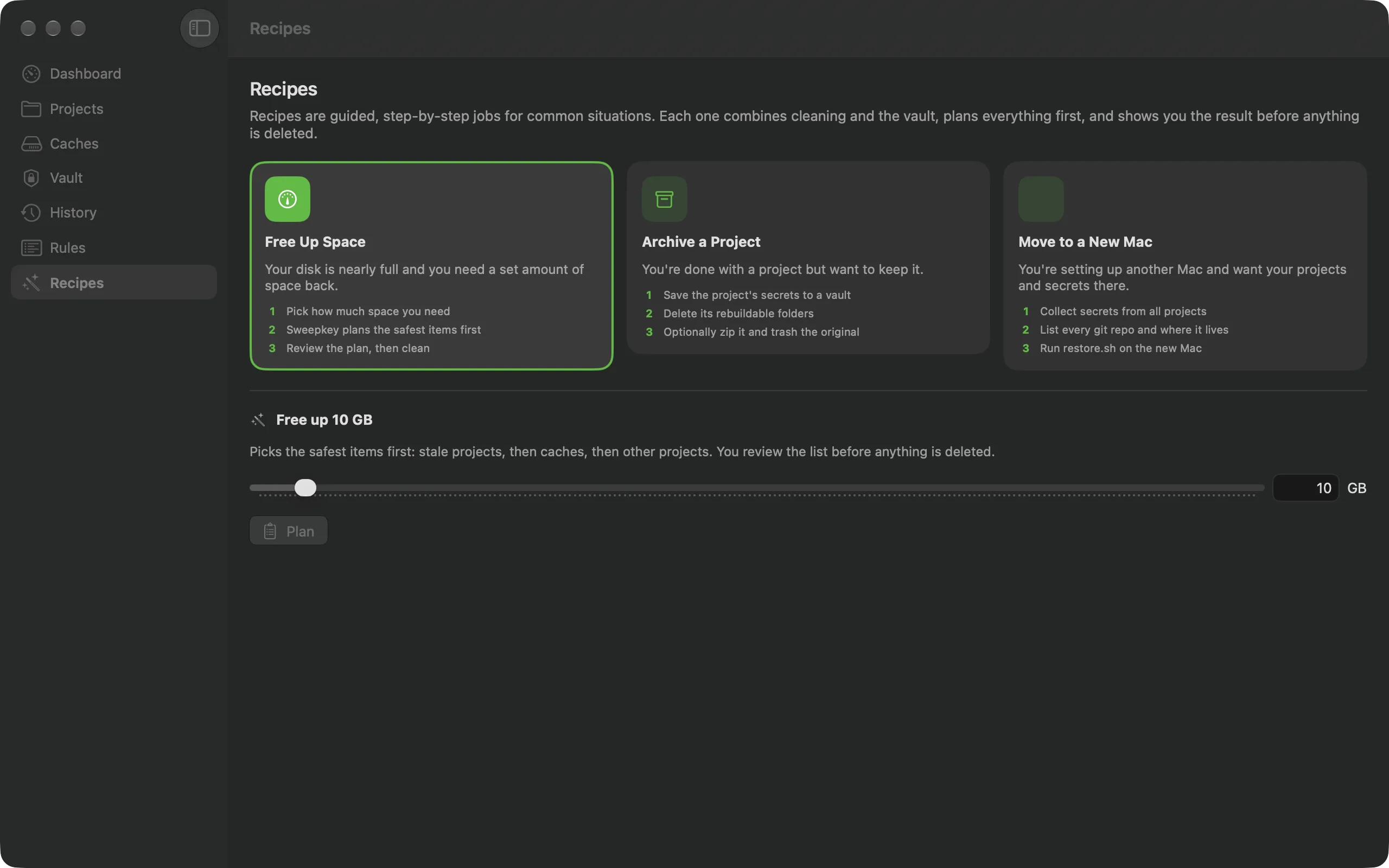Click 'Sweepkey plans the safest items first' step

pyautogui.click(x=384, y=329)
